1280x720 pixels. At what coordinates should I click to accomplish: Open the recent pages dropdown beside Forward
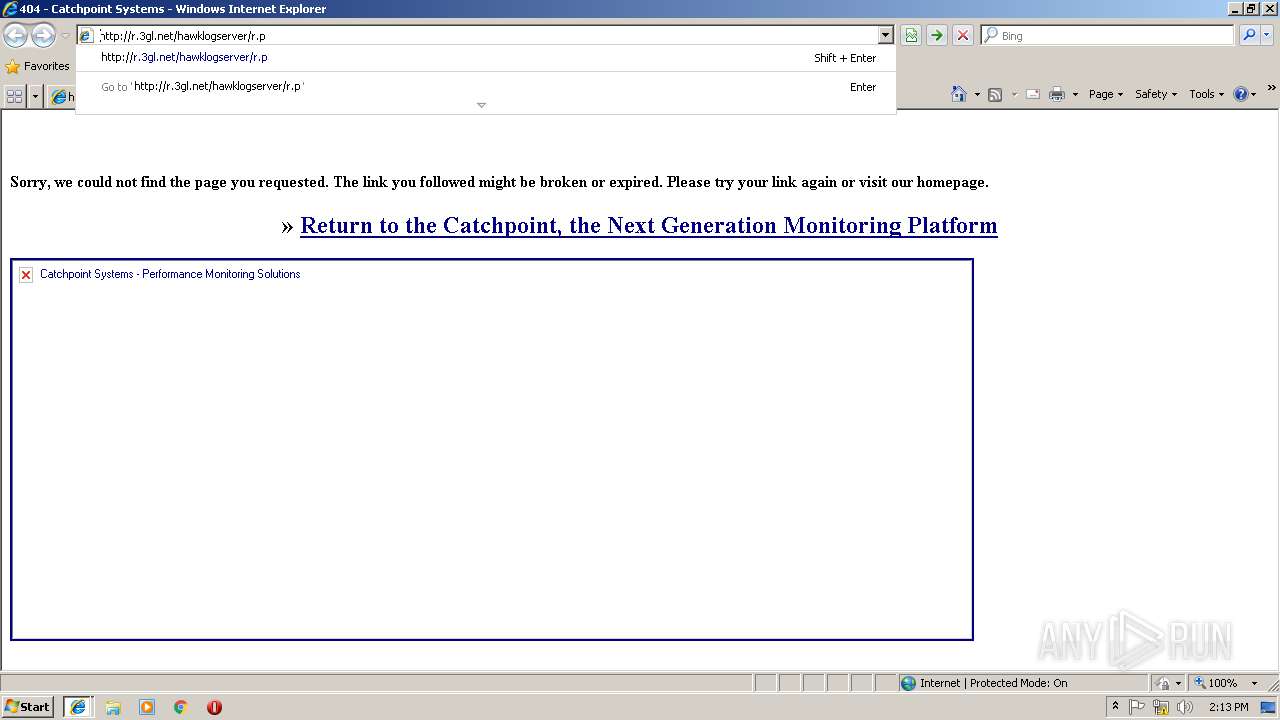(65, 36)
